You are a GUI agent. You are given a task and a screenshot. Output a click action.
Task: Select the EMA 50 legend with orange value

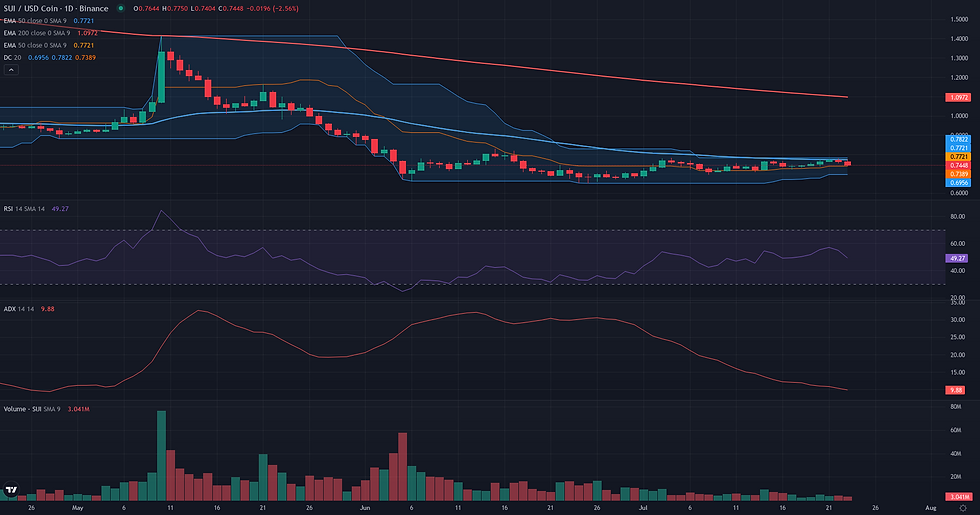49,45
